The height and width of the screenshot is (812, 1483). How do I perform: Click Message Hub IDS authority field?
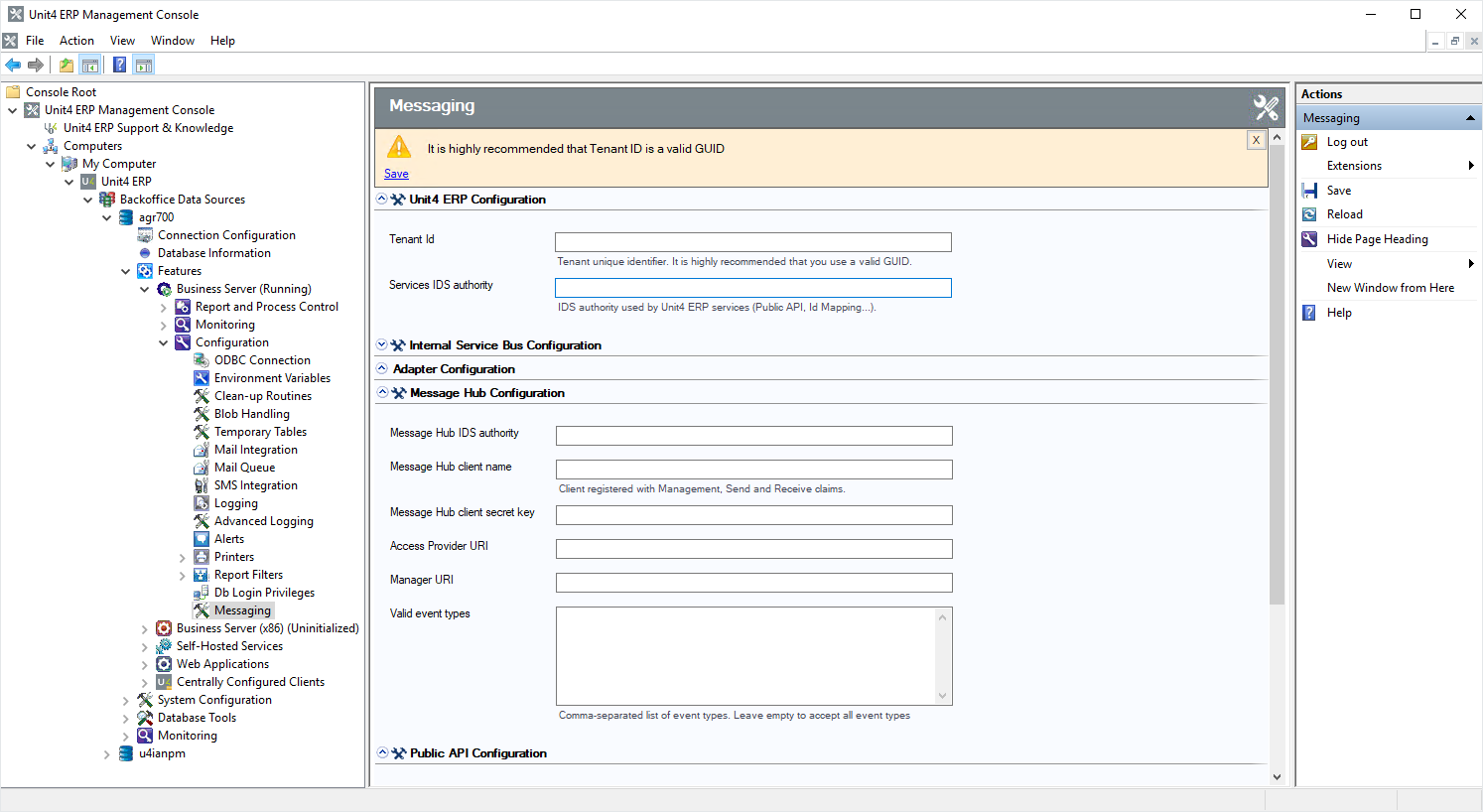coord(753,436)
